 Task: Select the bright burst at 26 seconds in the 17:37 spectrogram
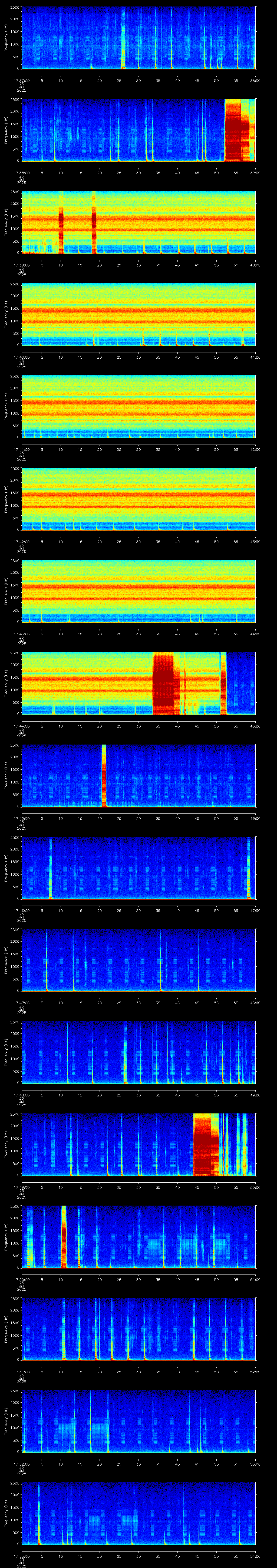tap(123, 38)
